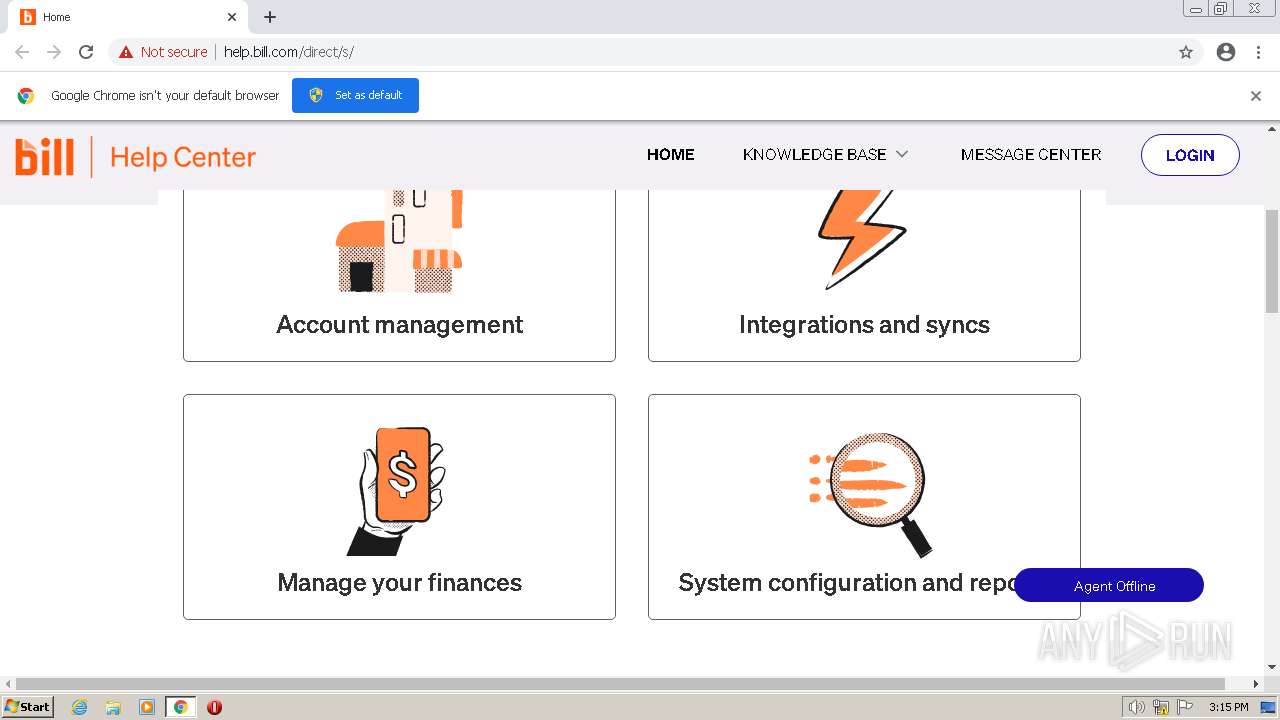Screen dimensions: 1280x720
Task: Click the vertical scrollbar down arrow
Action: coord(1272,667)
